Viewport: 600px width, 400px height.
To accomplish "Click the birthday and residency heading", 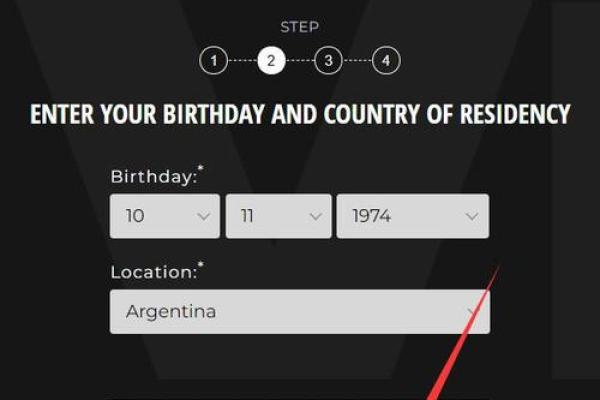I will click(x=300, y=114).
